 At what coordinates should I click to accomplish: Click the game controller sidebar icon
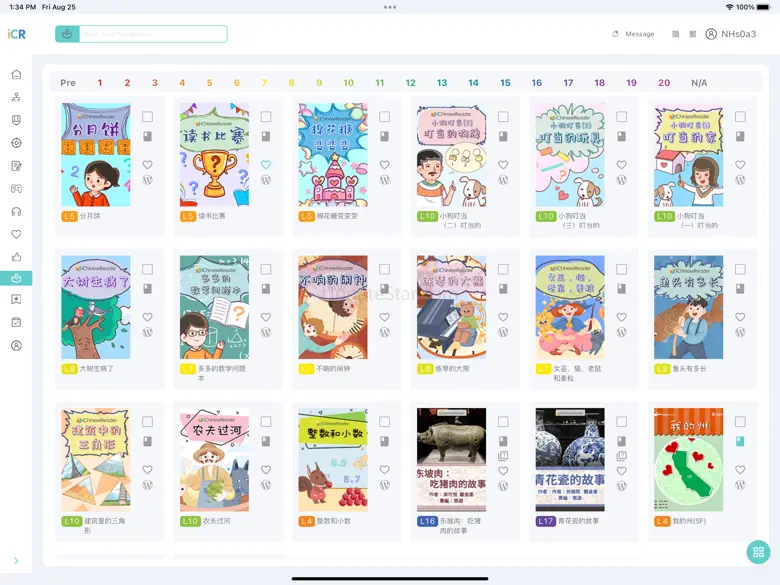(16, 188)
